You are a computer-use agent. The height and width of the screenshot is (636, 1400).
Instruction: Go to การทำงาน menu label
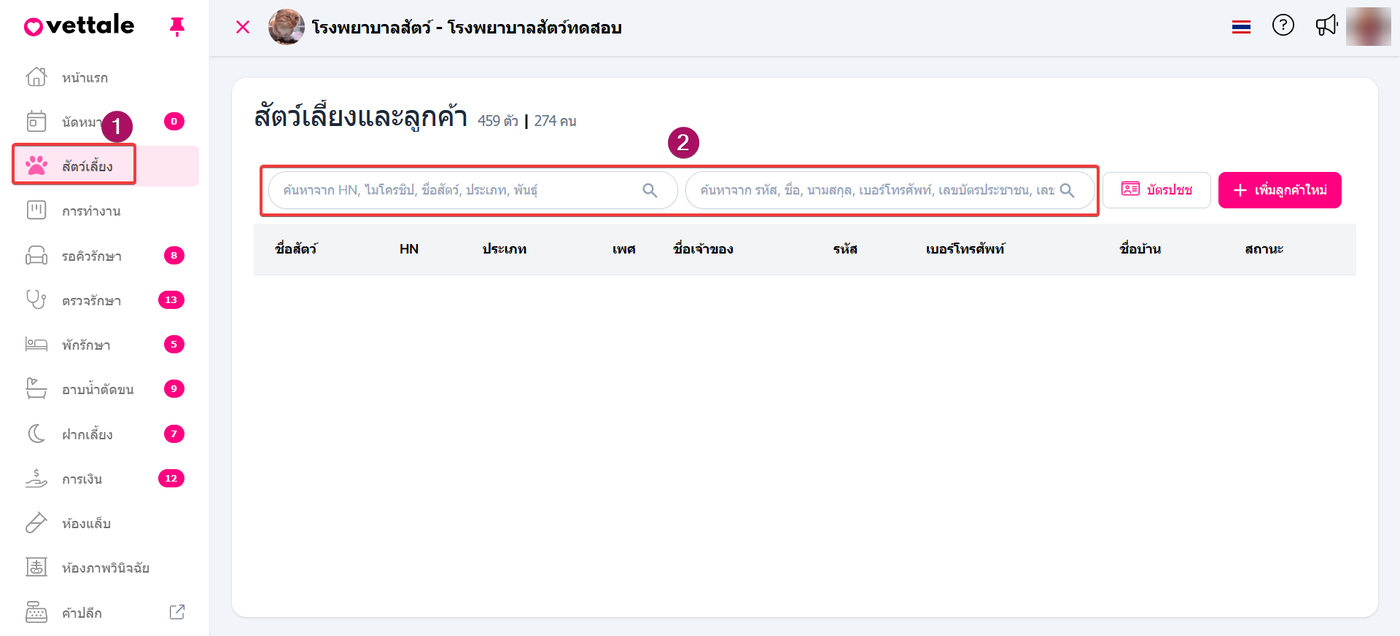pyautogui.click(x=91, y=212)
